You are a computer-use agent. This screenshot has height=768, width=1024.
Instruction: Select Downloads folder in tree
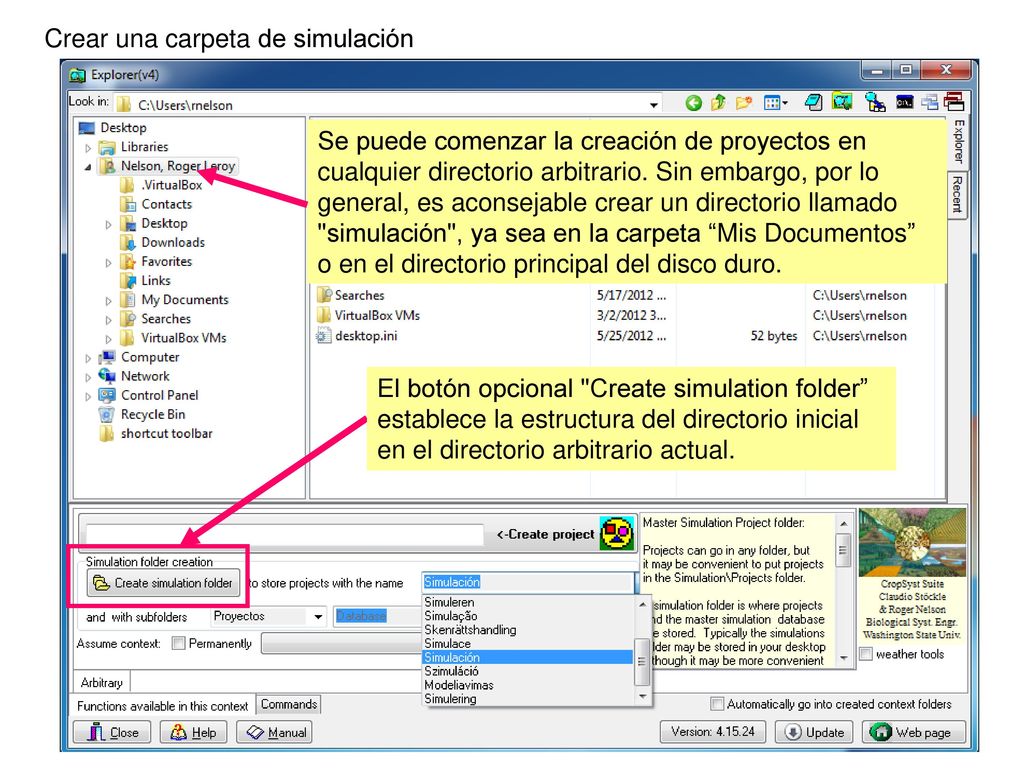click(173, 242)
